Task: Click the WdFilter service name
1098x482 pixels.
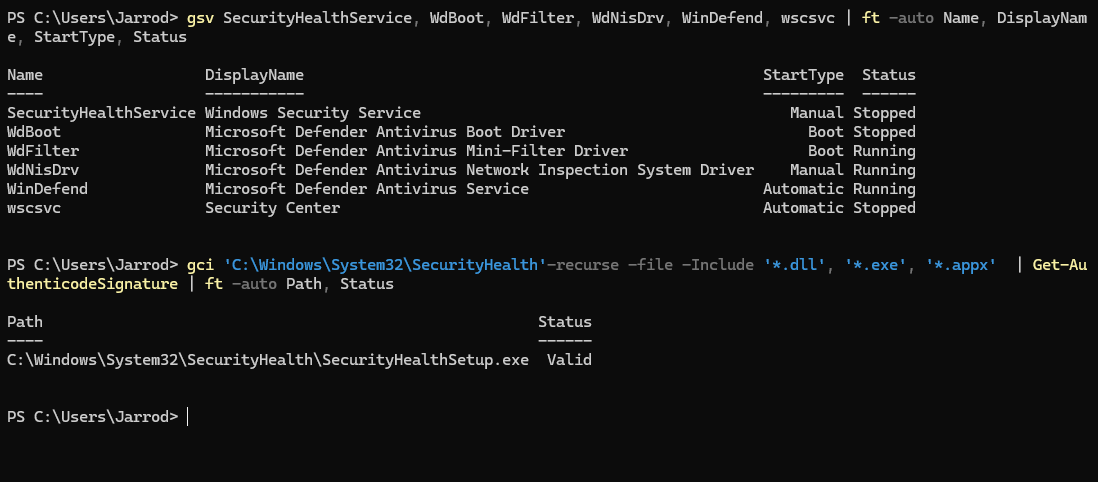Action: point(43,151)
